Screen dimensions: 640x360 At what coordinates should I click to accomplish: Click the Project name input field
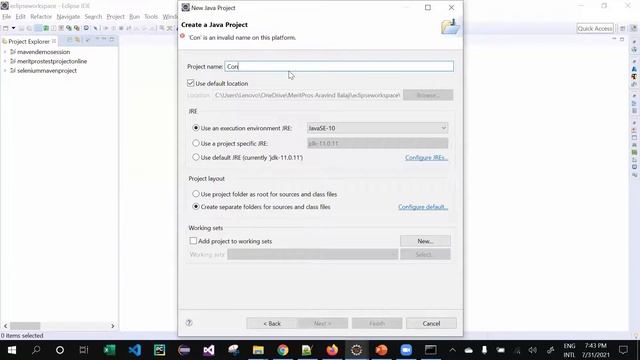coord(339,66)
